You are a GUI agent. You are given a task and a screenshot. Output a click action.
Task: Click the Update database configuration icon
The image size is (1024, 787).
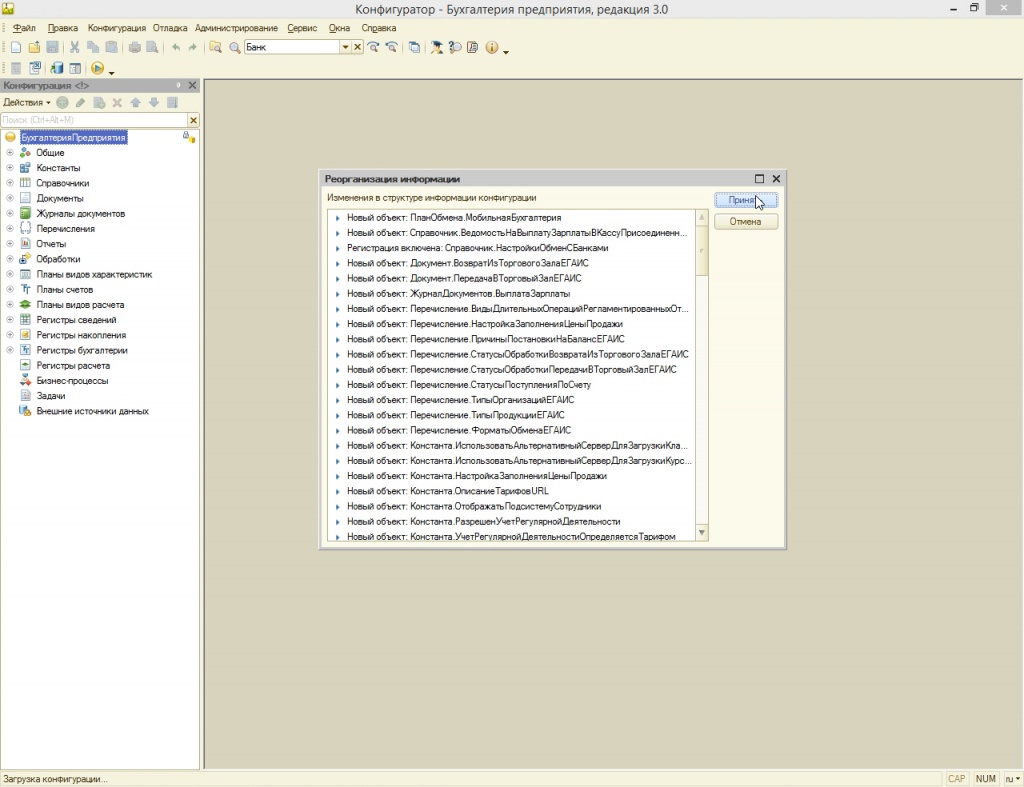pyautogui.click(x=57, y=68)
